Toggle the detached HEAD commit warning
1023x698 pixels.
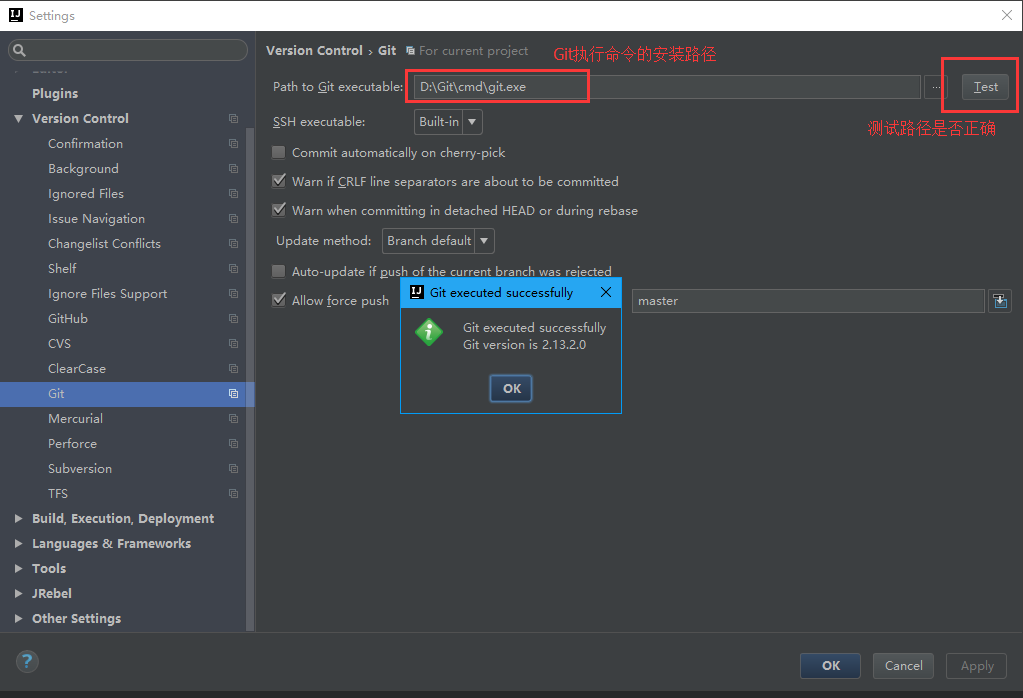[279, 211]
